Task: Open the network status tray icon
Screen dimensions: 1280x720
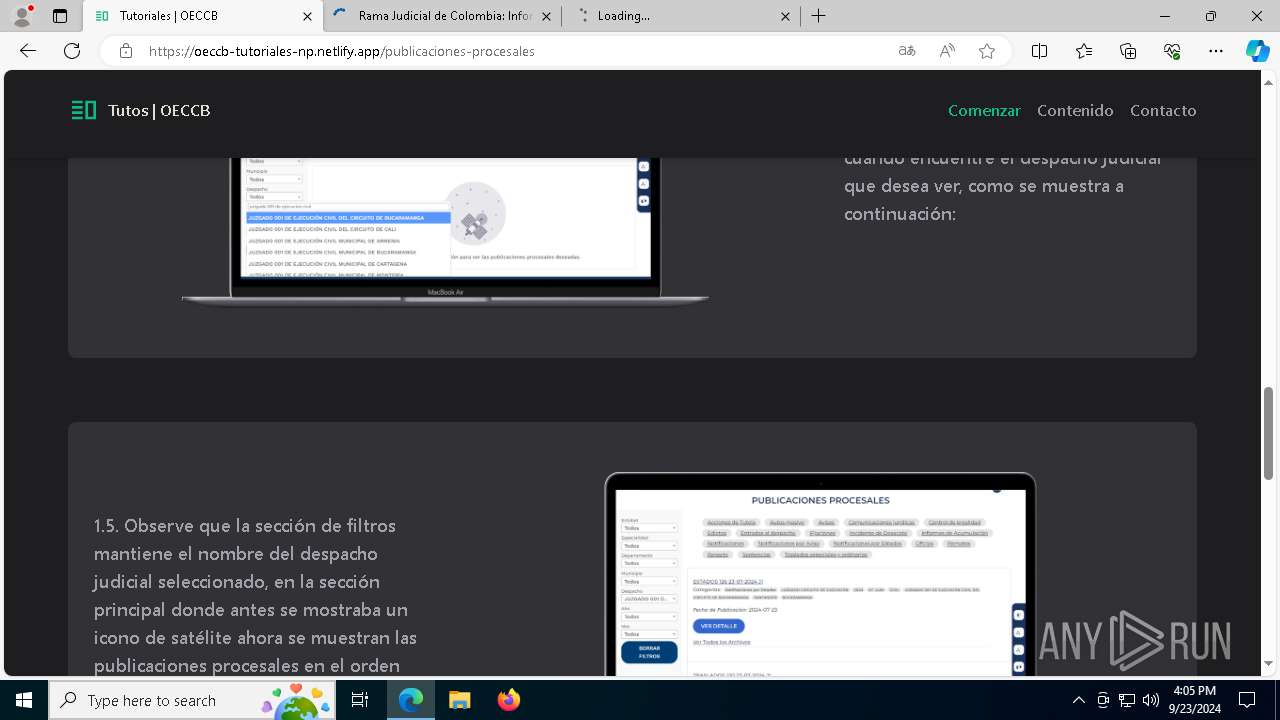Action: tap(1127, 700)
